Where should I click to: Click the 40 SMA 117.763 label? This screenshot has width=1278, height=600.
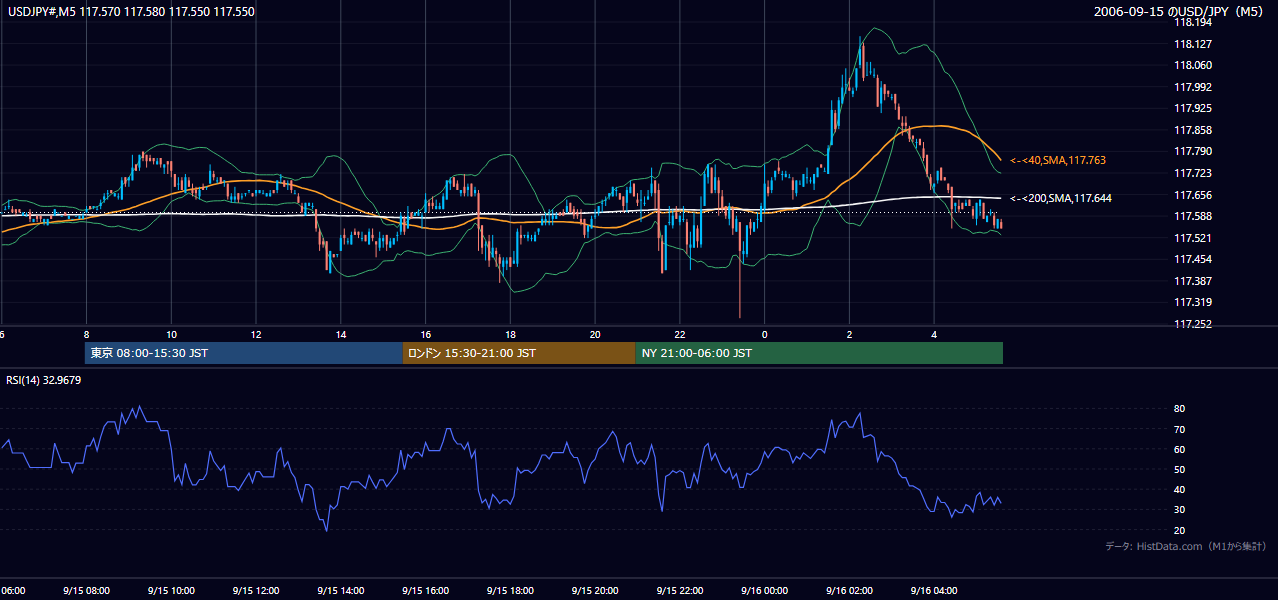(1057, 160)
